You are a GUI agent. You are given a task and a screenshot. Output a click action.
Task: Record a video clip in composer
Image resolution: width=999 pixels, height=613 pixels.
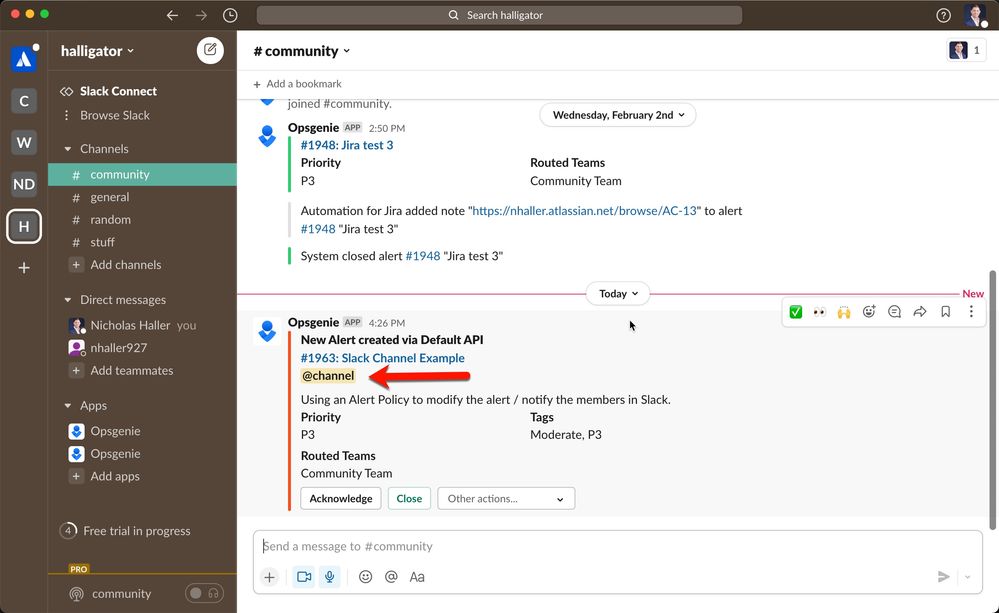pos(304,577)
